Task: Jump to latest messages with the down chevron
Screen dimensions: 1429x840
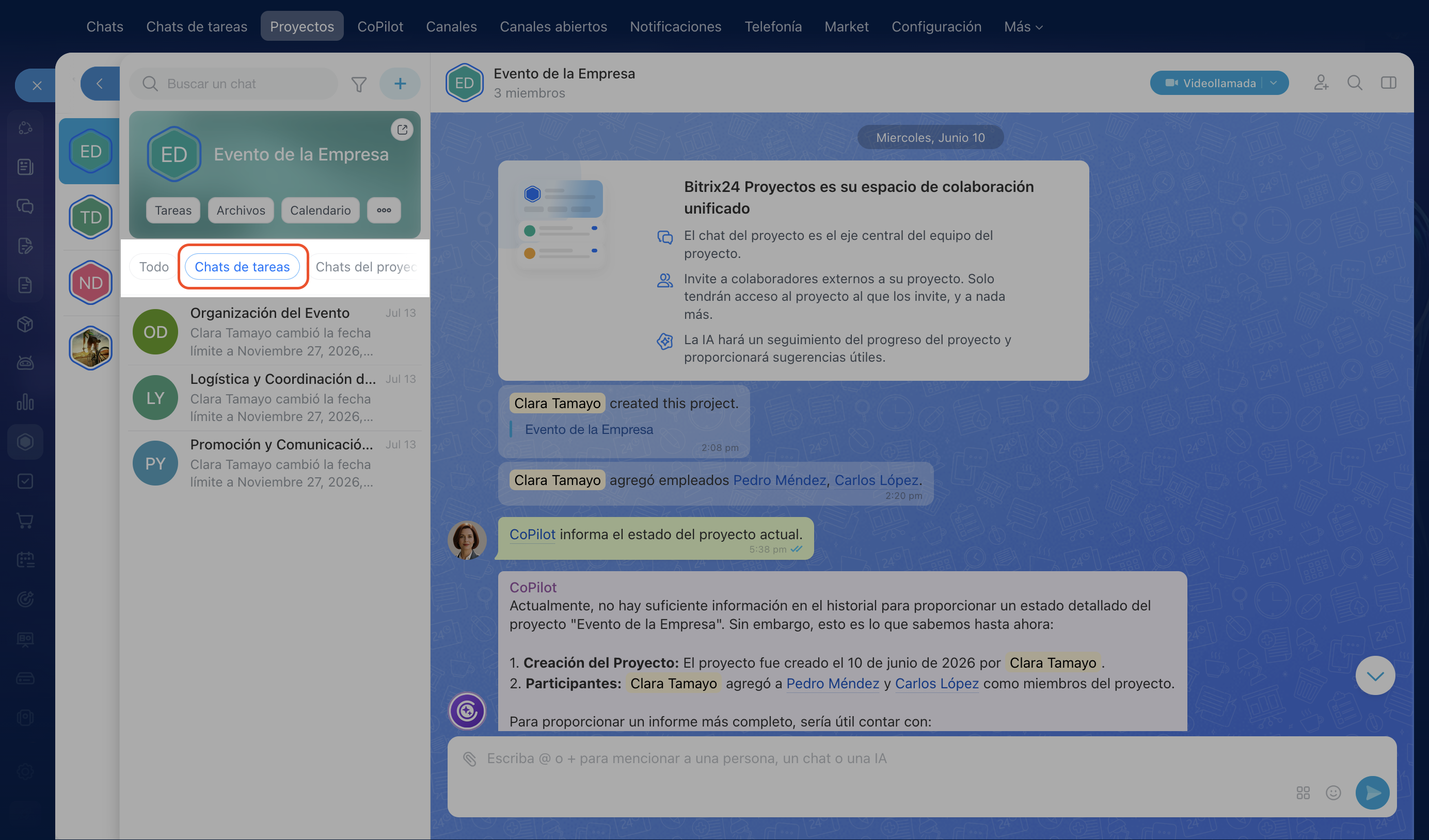Action: 1375,675
